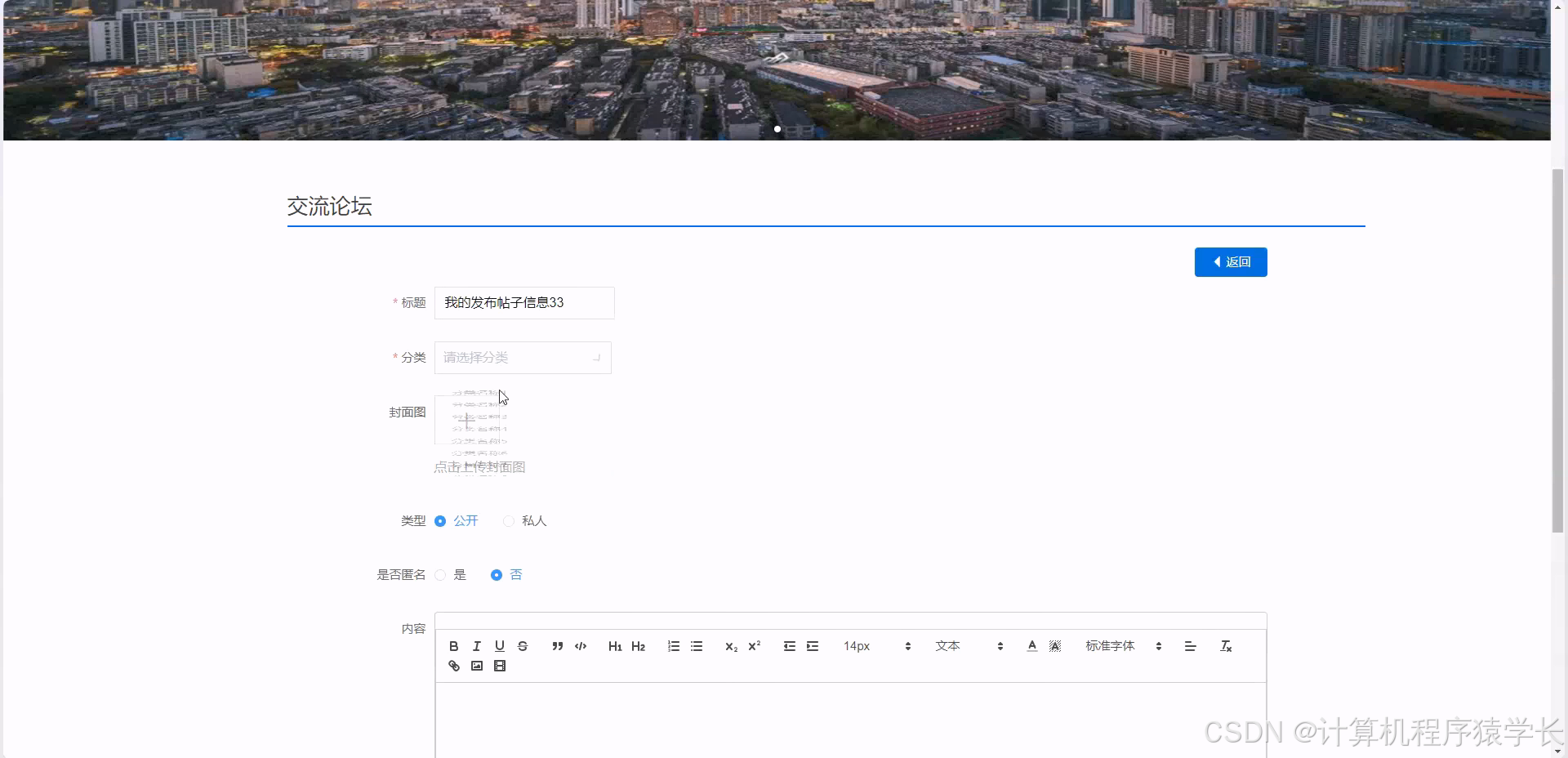Screen dimensions: 1568x758
Task: Toggle bold text formatting
Action: point(454,646)
